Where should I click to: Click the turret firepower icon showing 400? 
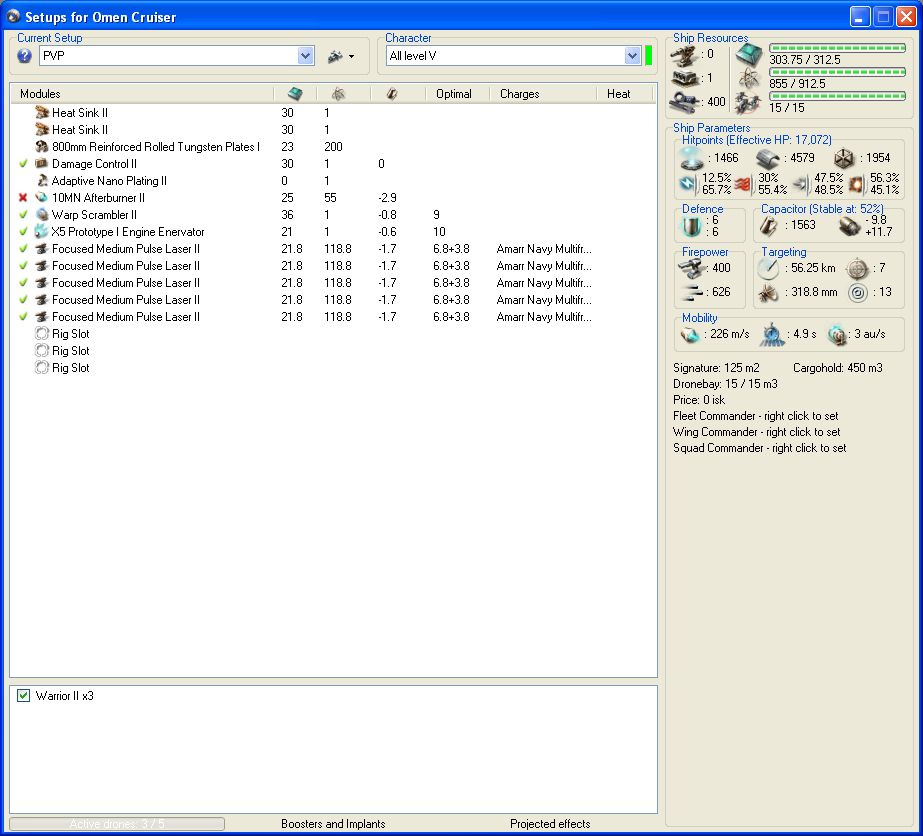tap(692, 268)
